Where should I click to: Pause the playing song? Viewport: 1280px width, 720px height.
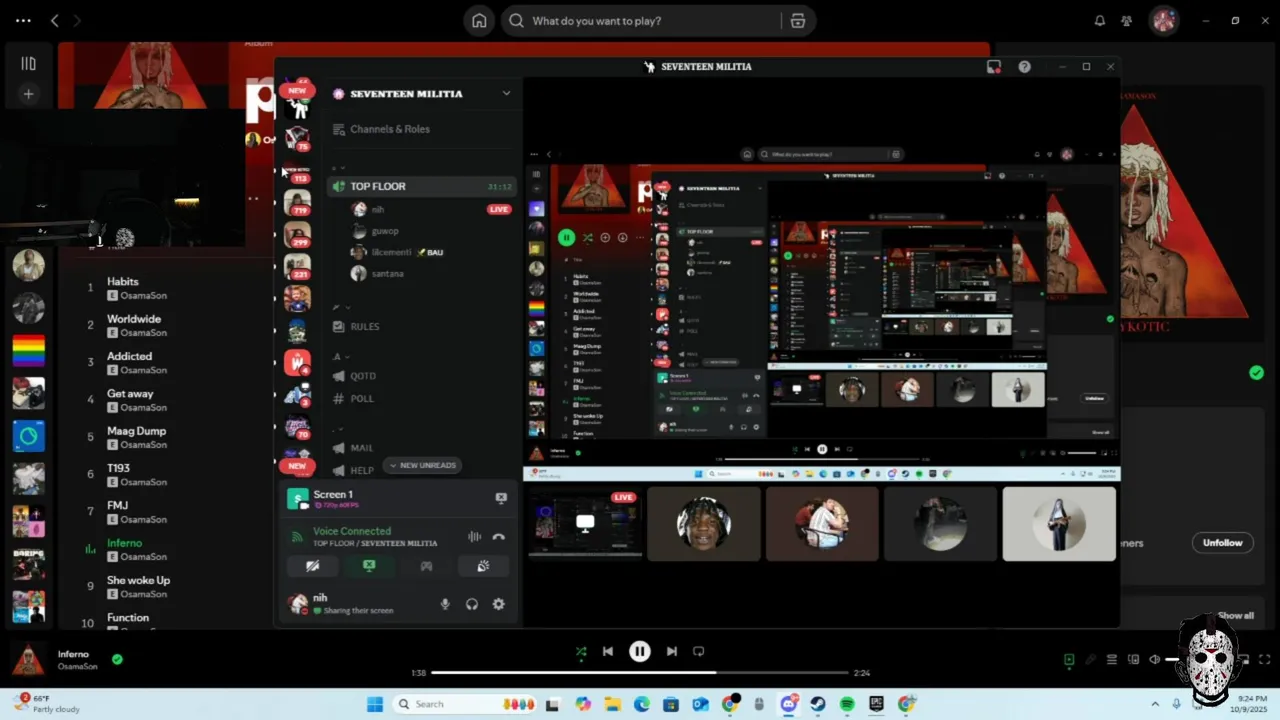(x=640, y=651)
